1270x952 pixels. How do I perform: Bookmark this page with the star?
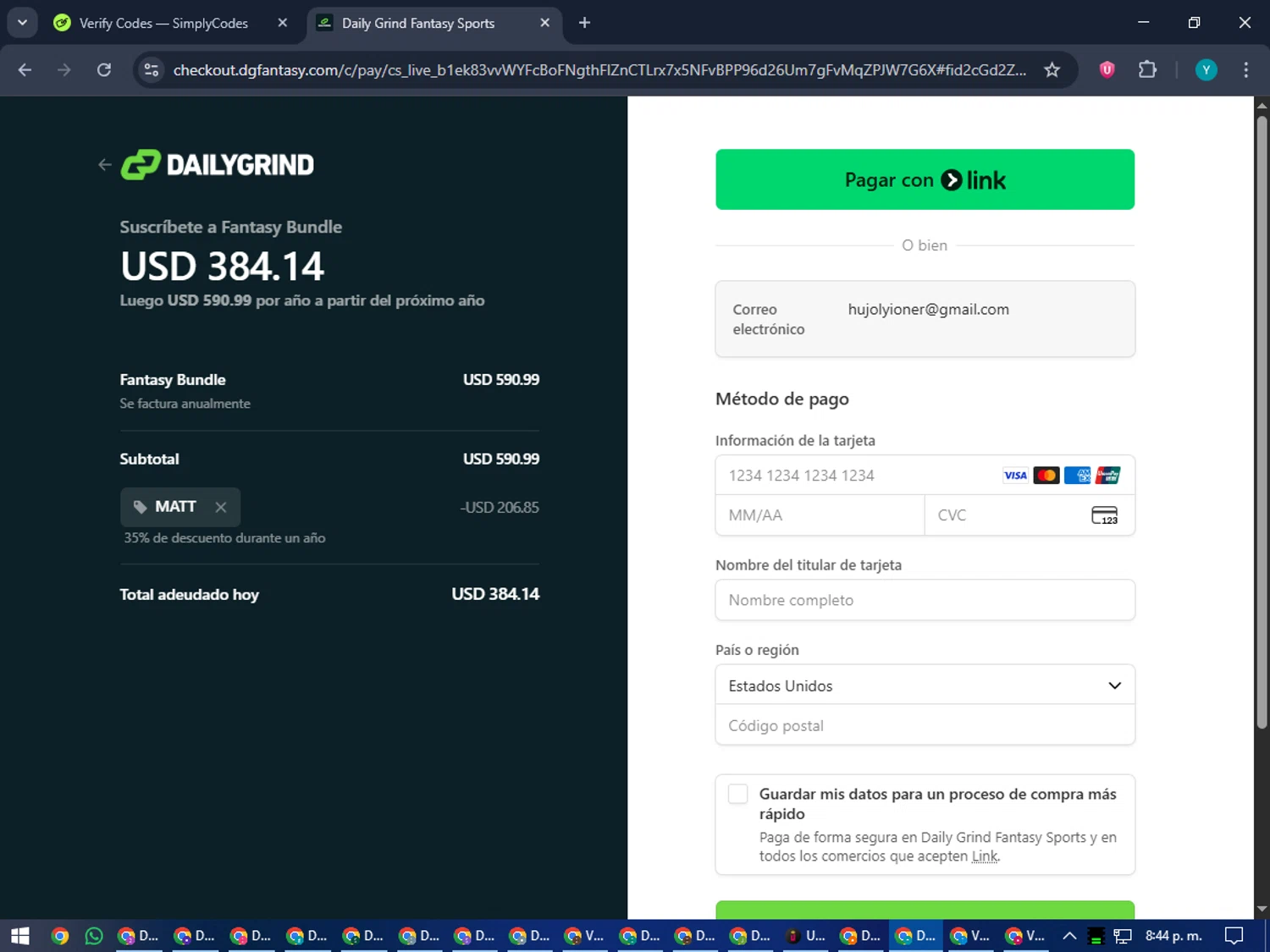[x=1052, y=70]
